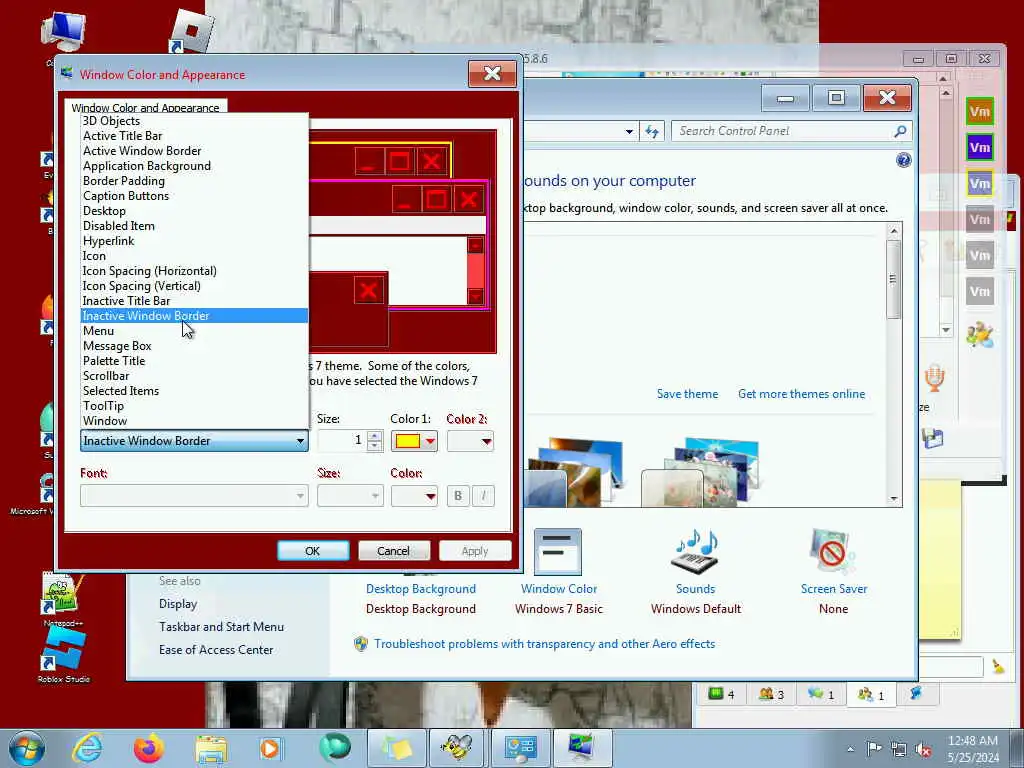Screen dimensions: 1024x768
Task: Collapse the Item combo box arrow
Action: (x=300, y=441)
